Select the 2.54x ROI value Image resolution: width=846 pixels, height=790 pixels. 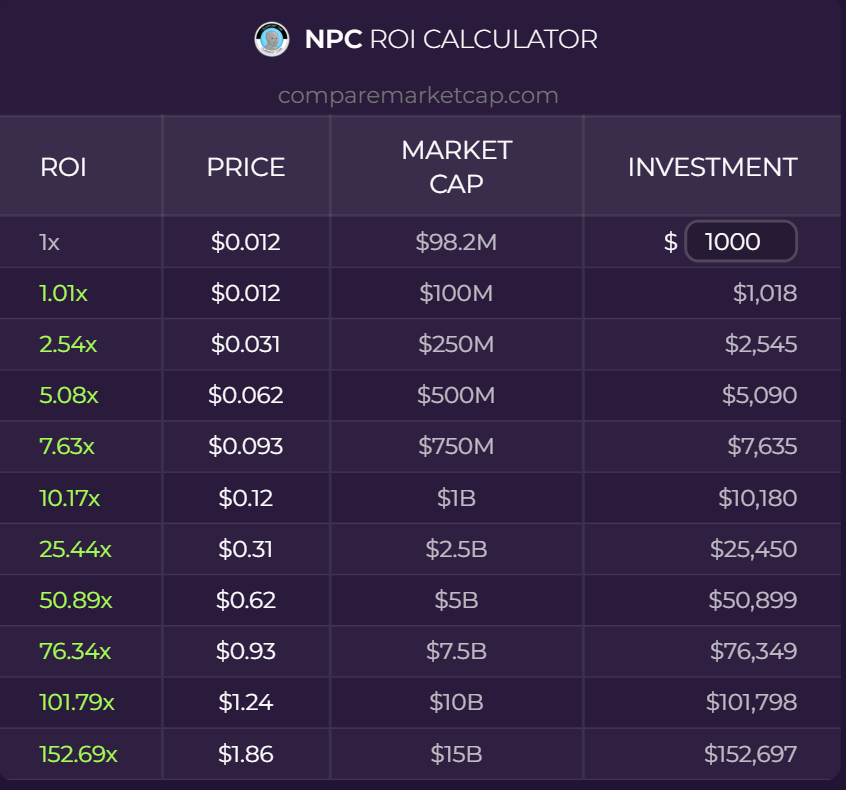68,344
